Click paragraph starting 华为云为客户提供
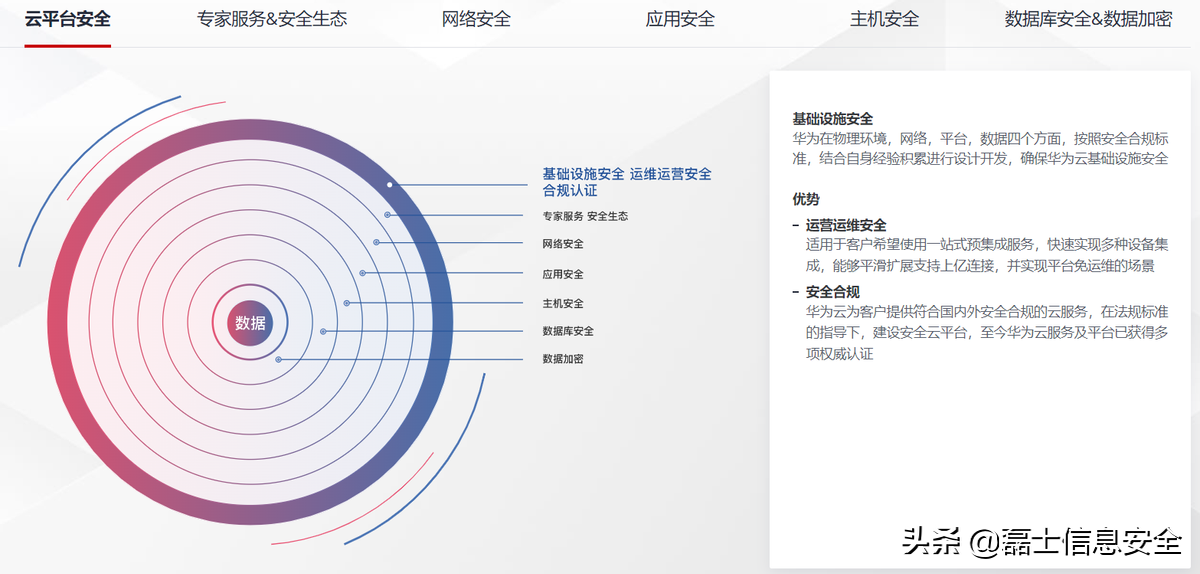Viewport: 1200px width, 574px height. [x=987, y=332]
